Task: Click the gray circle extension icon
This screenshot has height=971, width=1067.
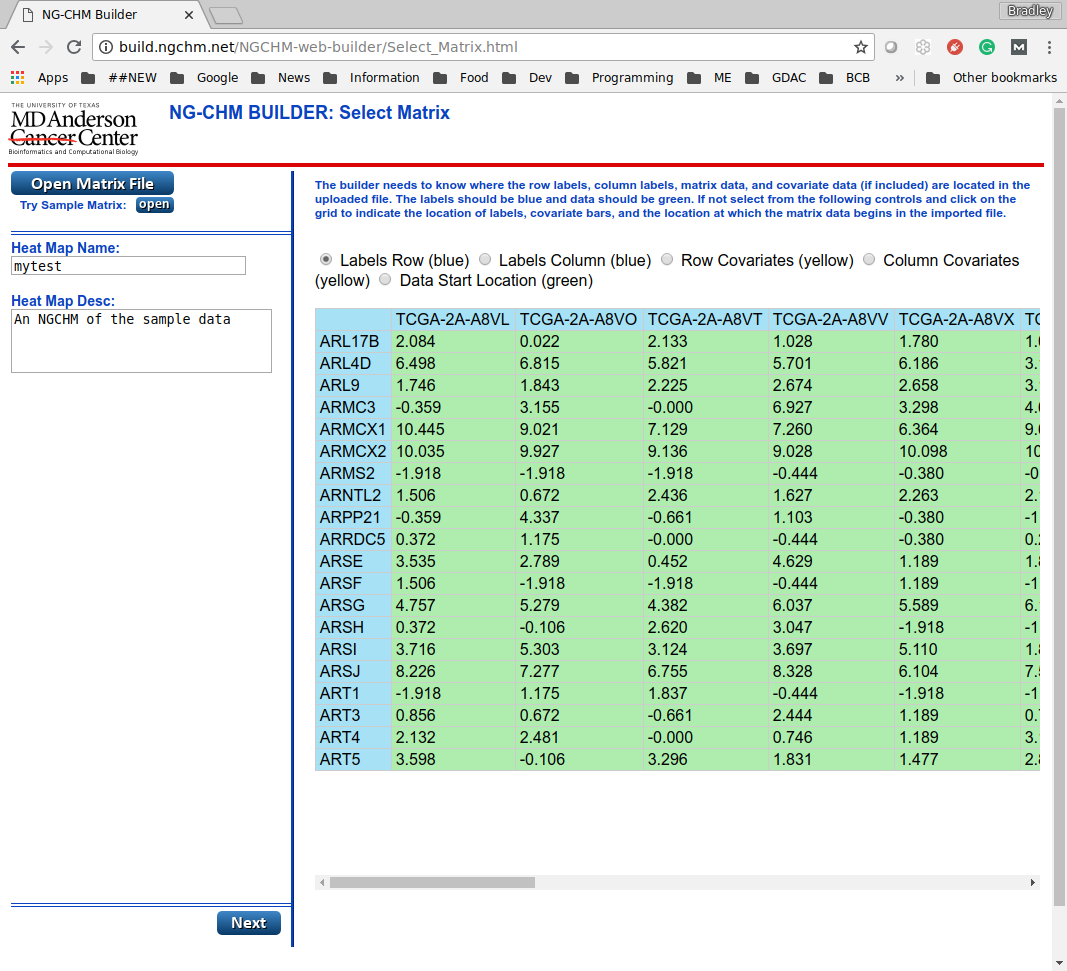Action: pyautogui.click(x=891, y=47)
